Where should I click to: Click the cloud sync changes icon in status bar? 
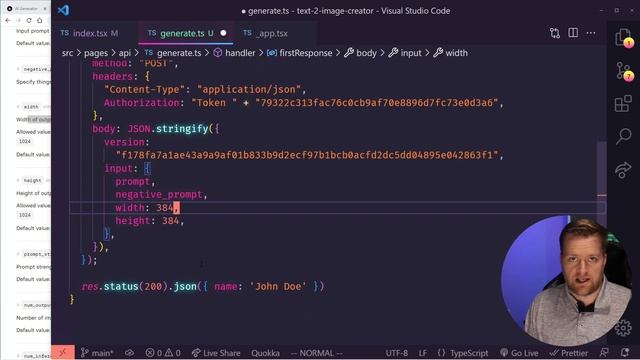tap(129, 353)
